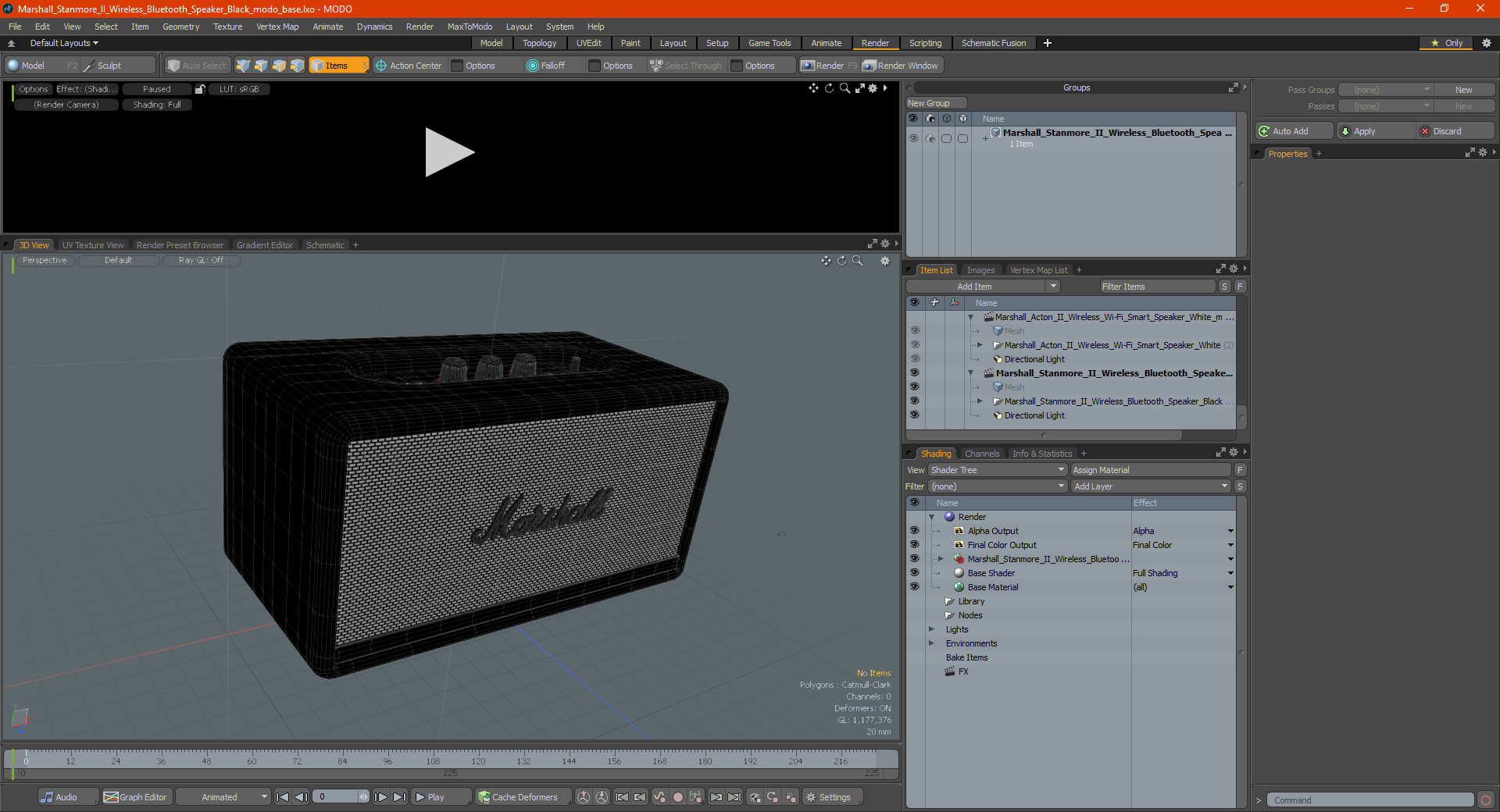Start Render with F9 button
The height and width of the screenshot is (812, 1500).
pyautogui.click(x=829, y=66)
